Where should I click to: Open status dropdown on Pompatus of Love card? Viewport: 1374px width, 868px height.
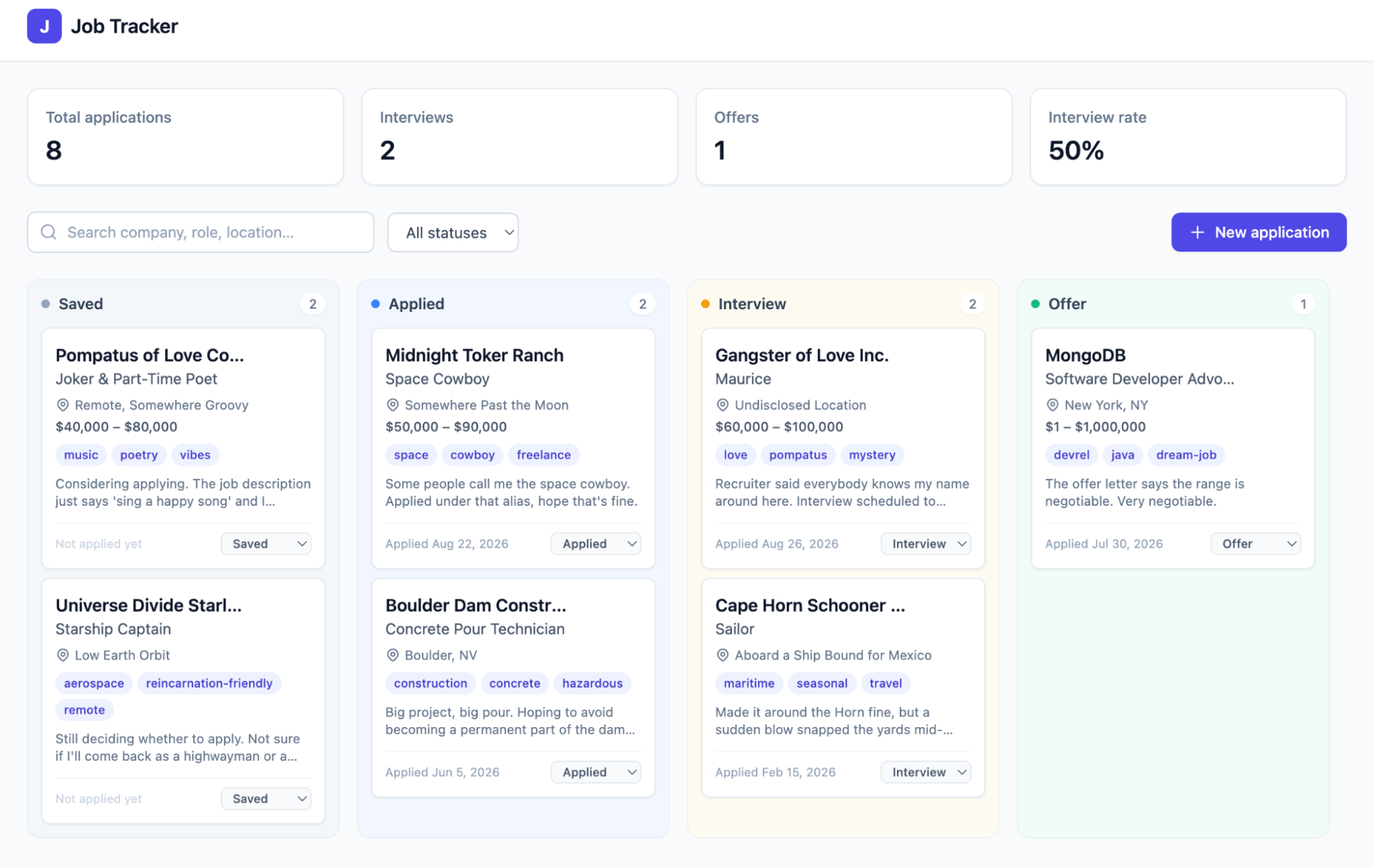pyautogui.click(x=266, y=544)
